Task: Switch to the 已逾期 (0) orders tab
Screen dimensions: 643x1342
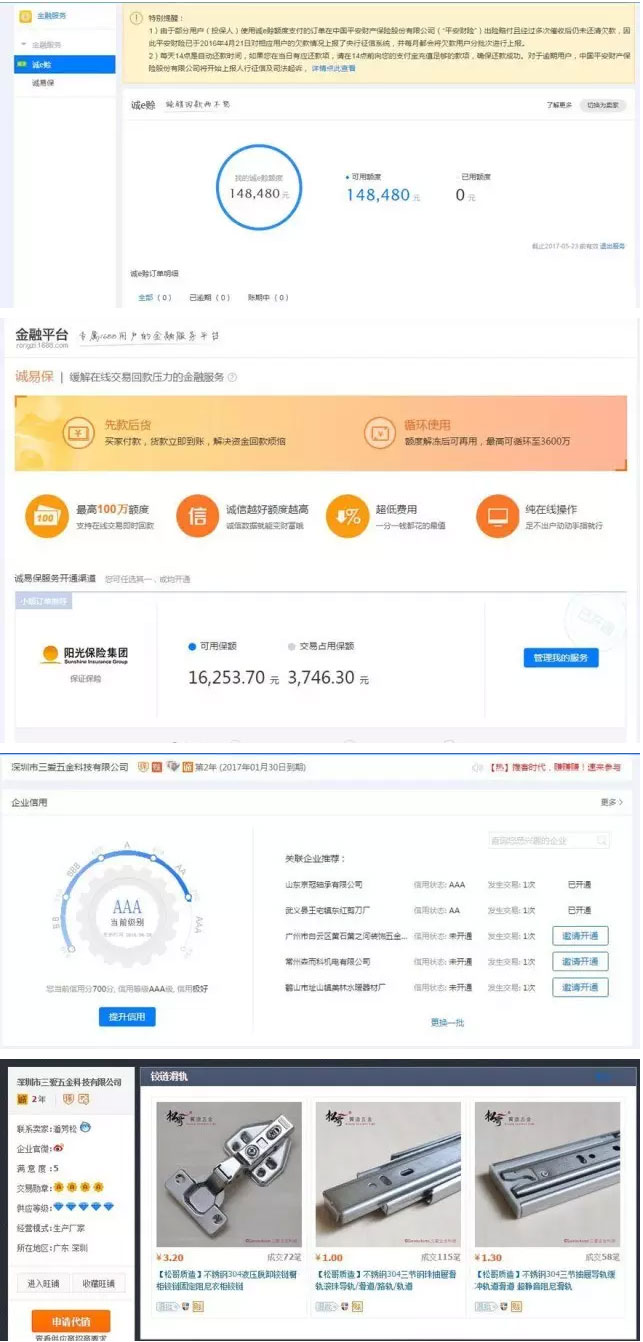Action: pyautogui.click(x=208, y=297)
